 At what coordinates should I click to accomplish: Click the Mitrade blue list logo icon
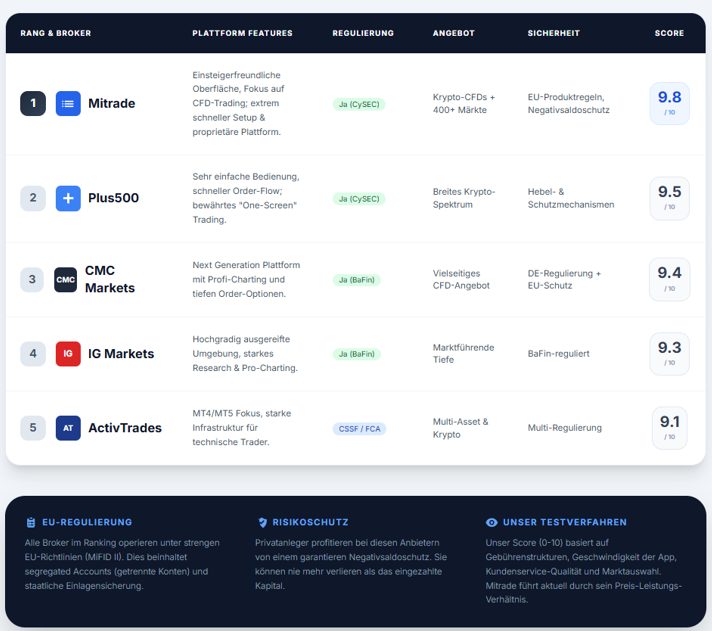(x=68, y=103)
